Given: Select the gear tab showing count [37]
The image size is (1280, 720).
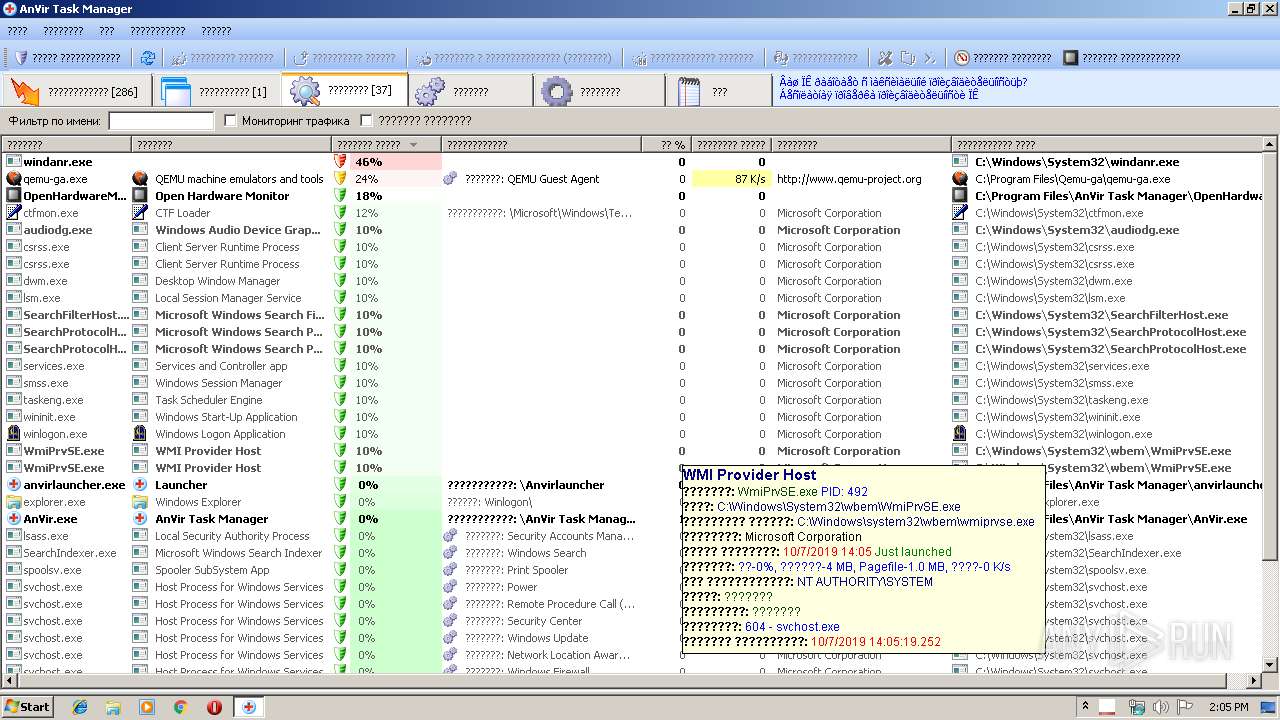Looking at the screenshot, I should point(345,90).
